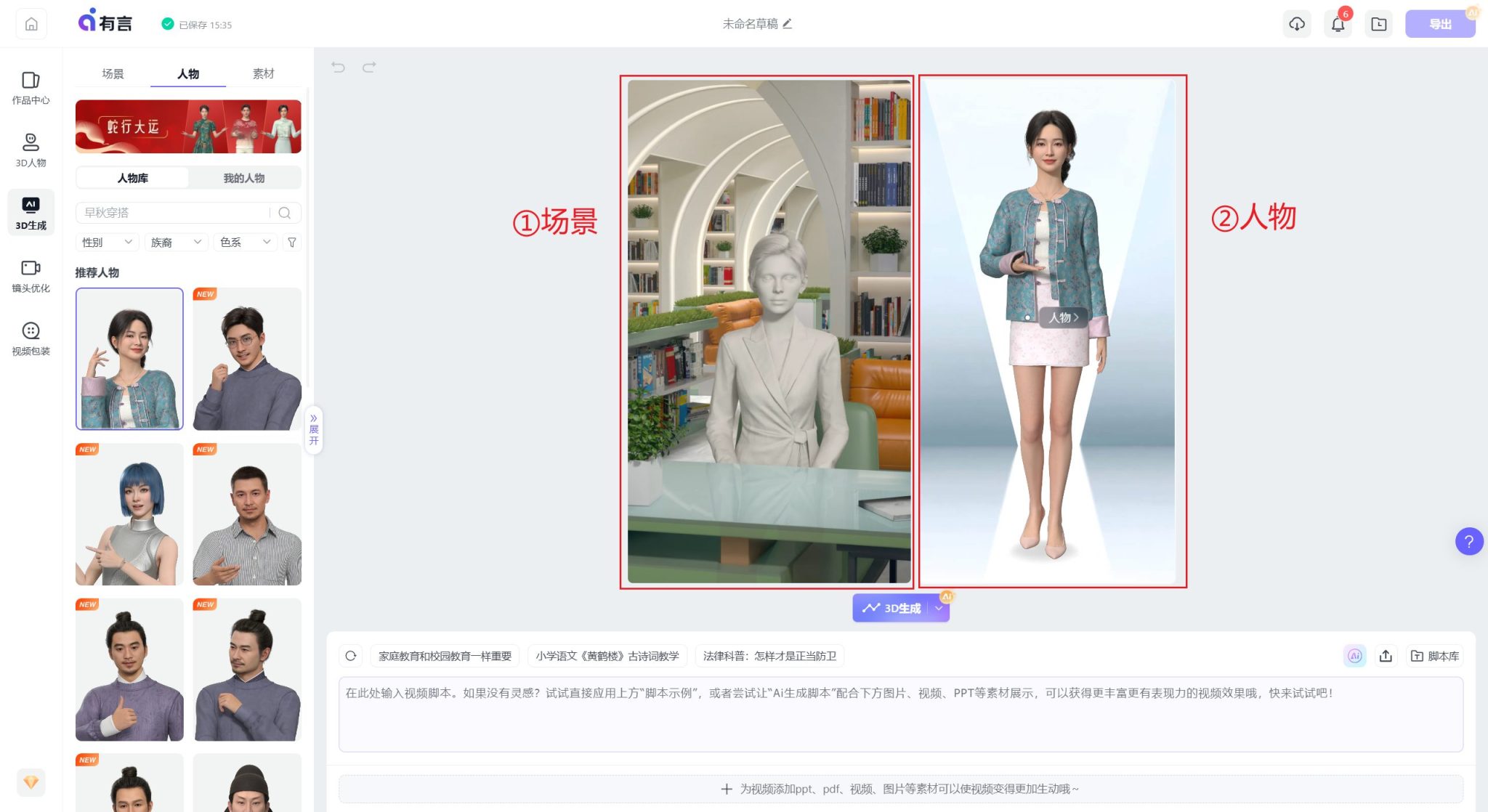Select blue-haired woman avatar
The height and width of the screenshot is (812, 1488).
pos(129,514)
